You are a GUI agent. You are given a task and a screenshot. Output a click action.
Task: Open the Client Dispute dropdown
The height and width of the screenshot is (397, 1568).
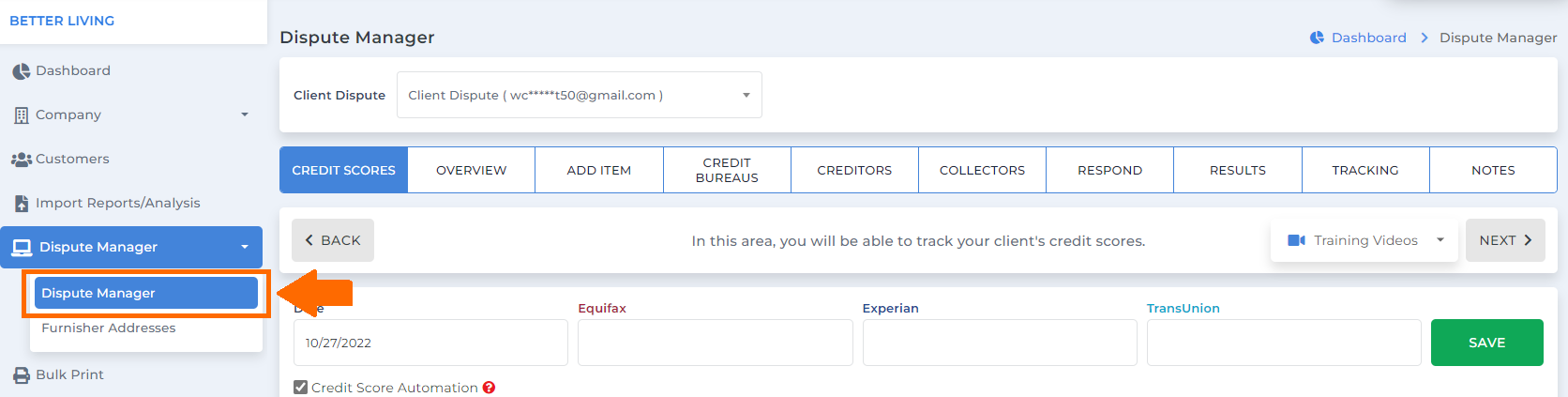click(x=579, y=95)
